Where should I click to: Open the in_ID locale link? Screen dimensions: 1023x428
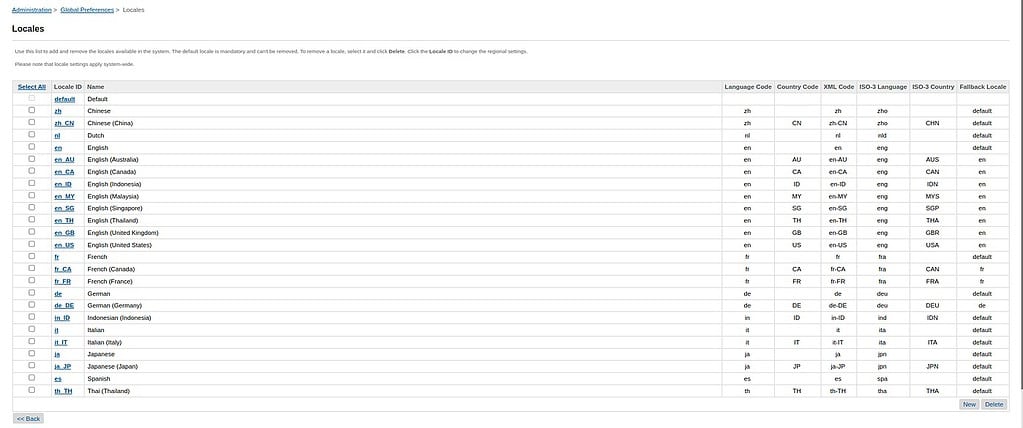63,318
